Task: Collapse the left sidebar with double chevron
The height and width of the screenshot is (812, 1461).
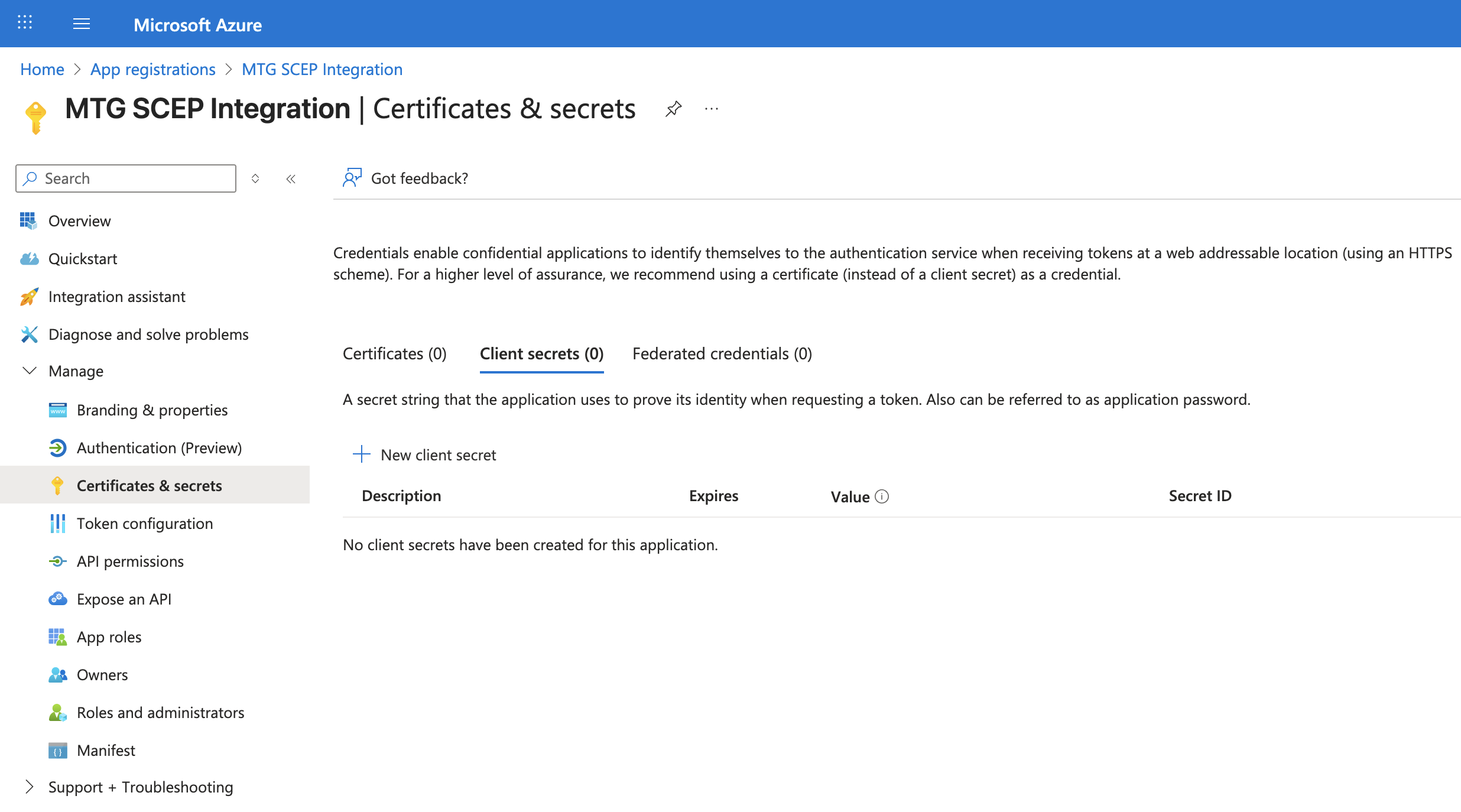Action: [291, 178]
